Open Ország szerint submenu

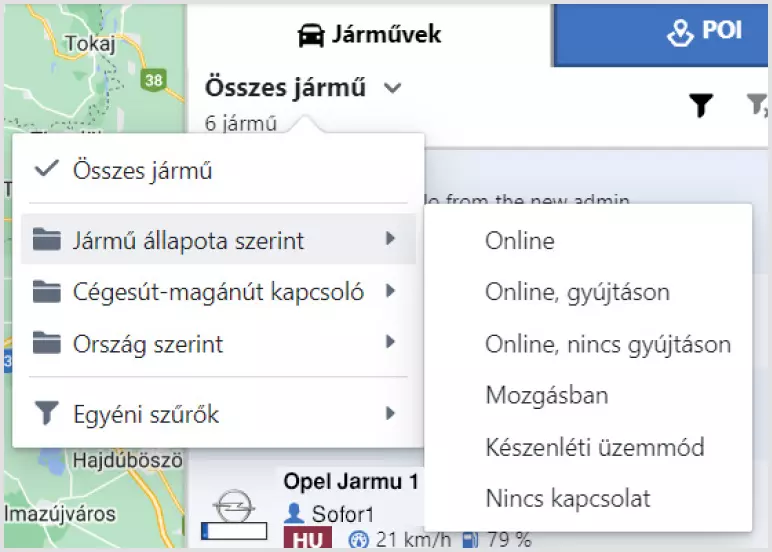point(218,343)
